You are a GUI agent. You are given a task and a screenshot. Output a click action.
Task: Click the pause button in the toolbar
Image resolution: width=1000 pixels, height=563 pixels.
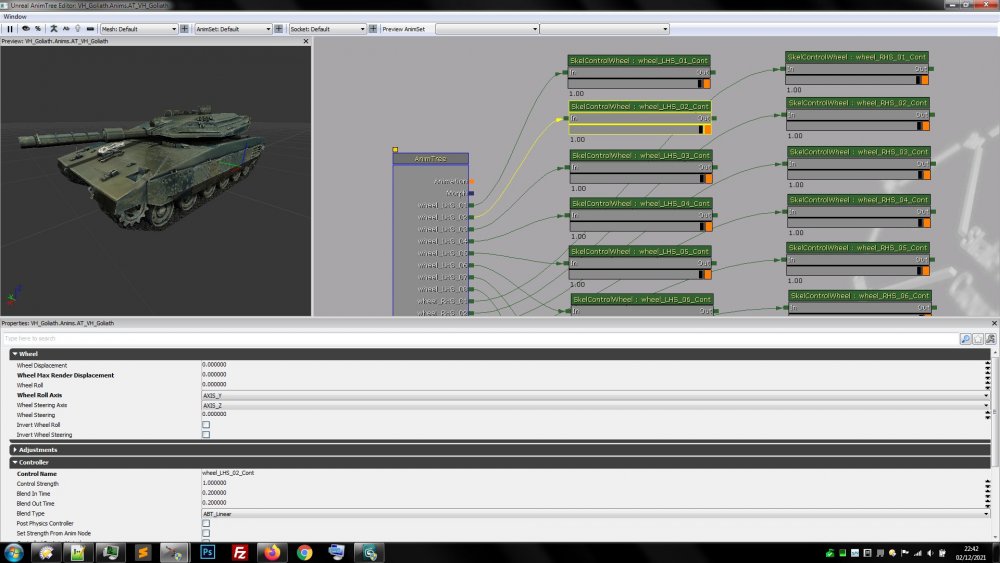click(10, 29)
